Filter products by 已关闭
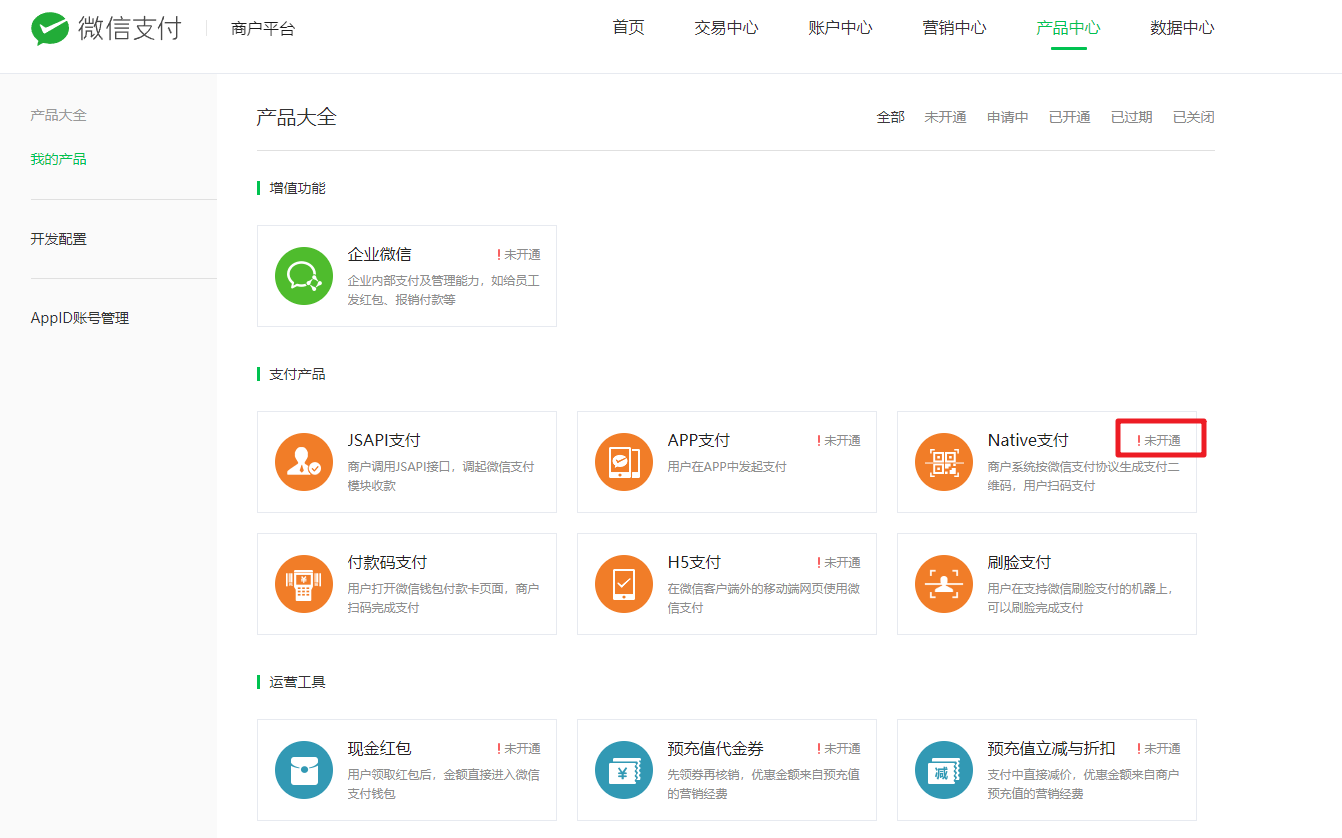1342x838 pixels. (x=1194, y=117)
